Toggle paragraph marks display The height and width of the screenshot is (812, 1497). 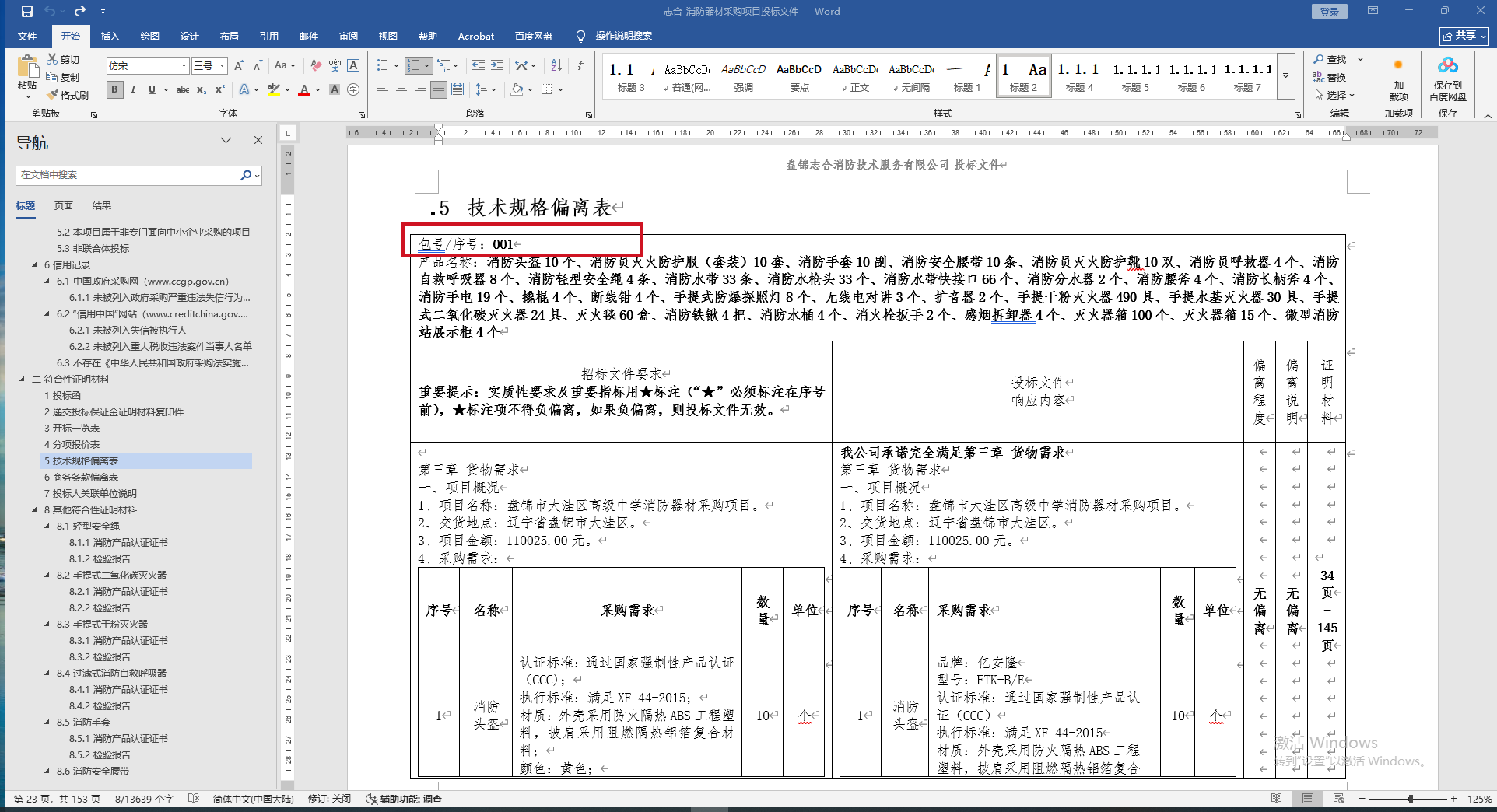tap(581, 65)
